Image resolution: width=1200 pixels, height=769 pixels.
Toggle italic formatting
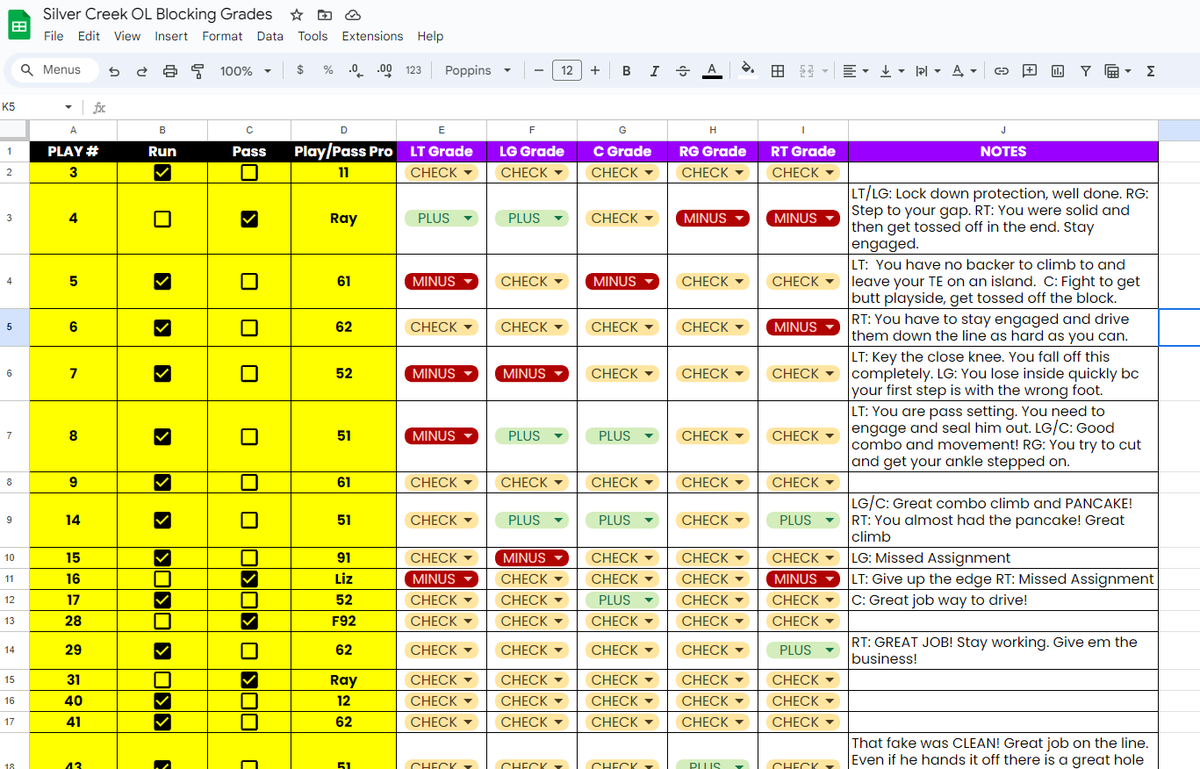[654, 71]
